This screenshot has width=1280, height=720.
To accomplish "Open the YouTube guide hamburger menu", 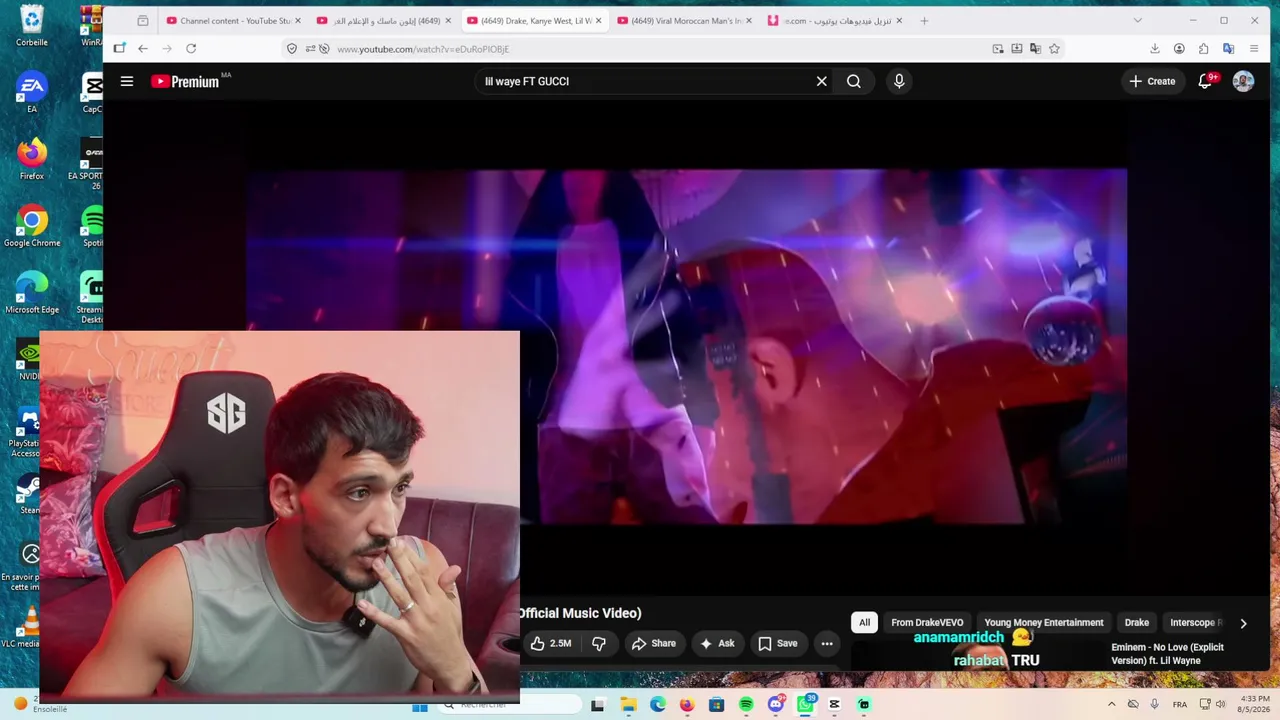I will point(127,81).
